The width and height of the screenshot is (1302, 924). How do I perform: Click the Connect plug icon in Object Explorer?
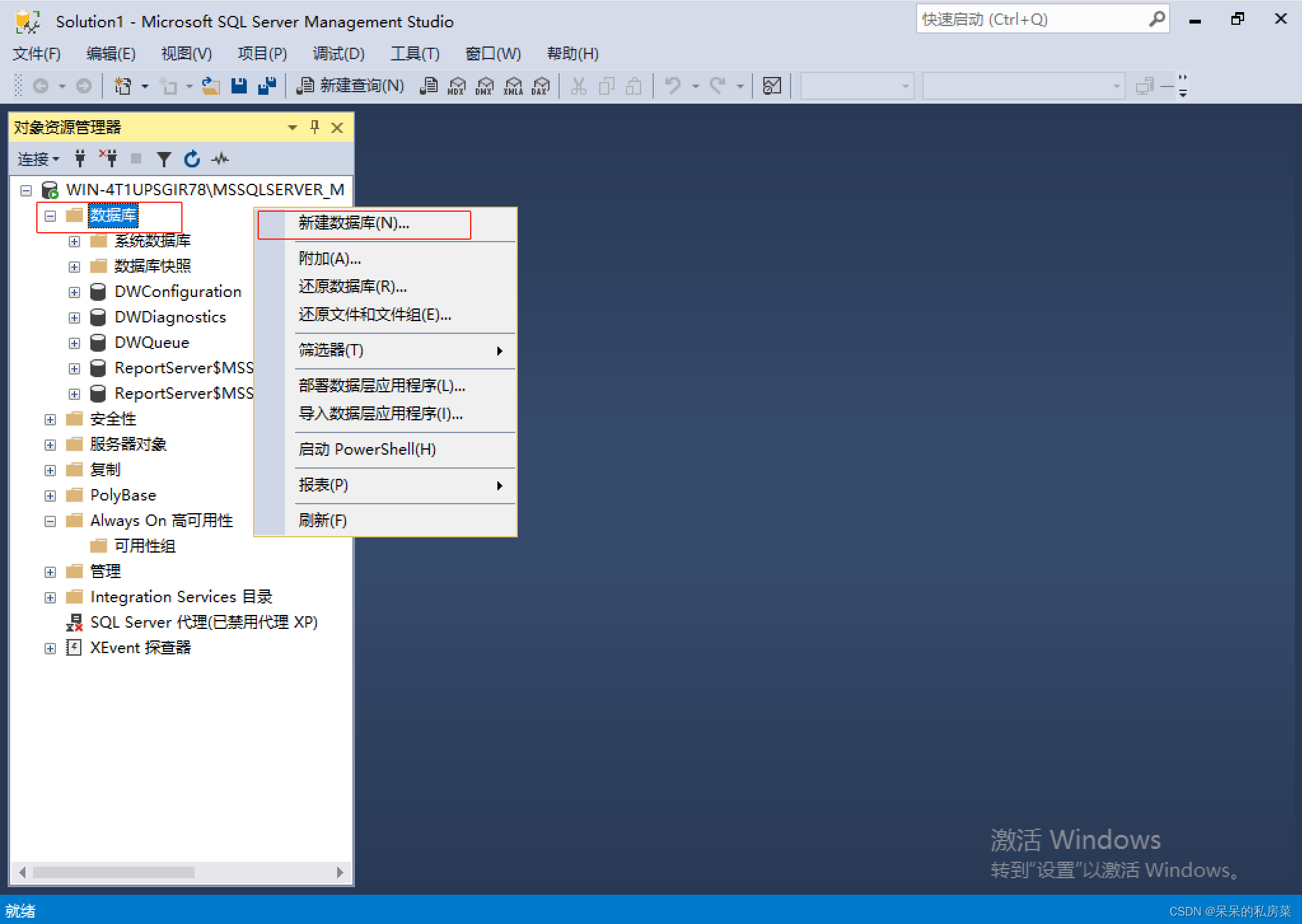point(80,158)
